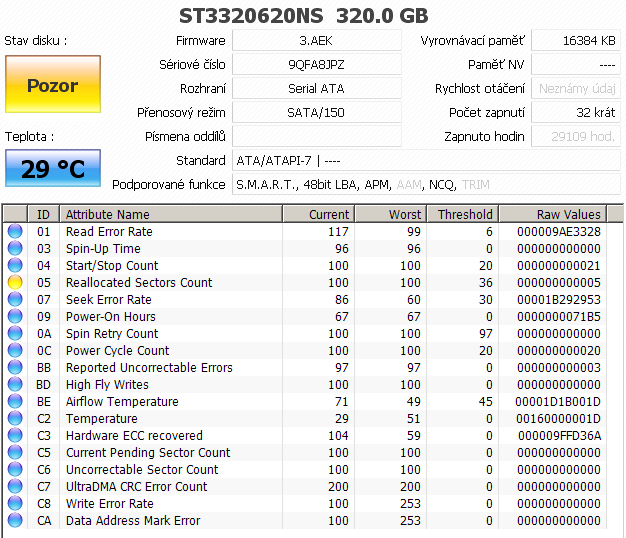Select the UltraDMA CRC Error Count attribute name

click(x=137, y=487)
